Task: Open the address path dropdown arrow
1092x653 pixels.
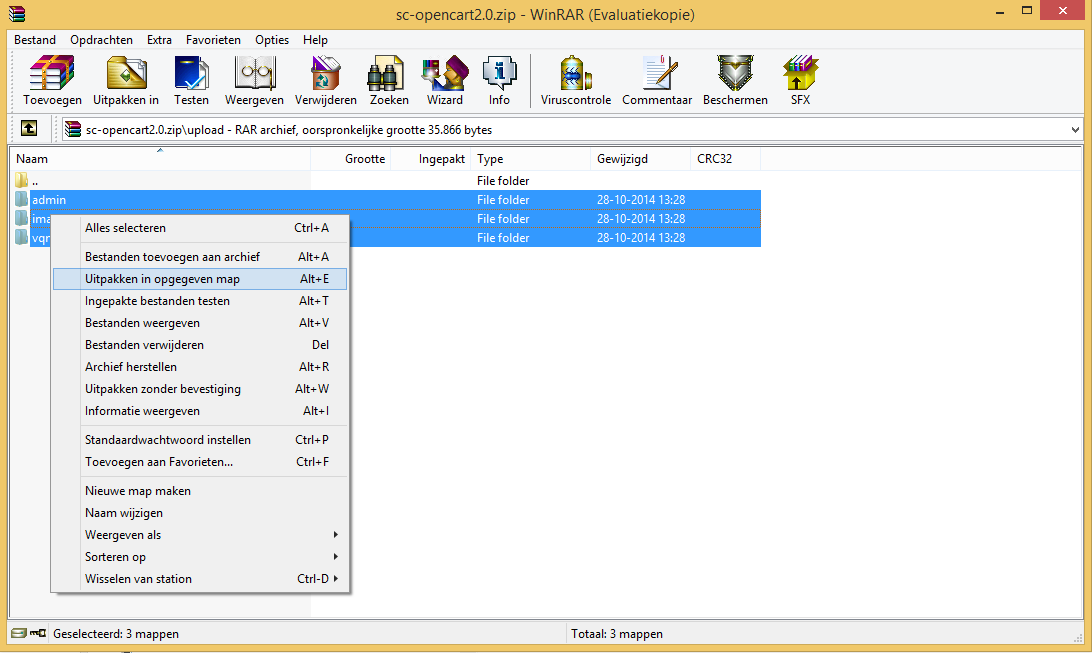Action: coord(1075,129)
